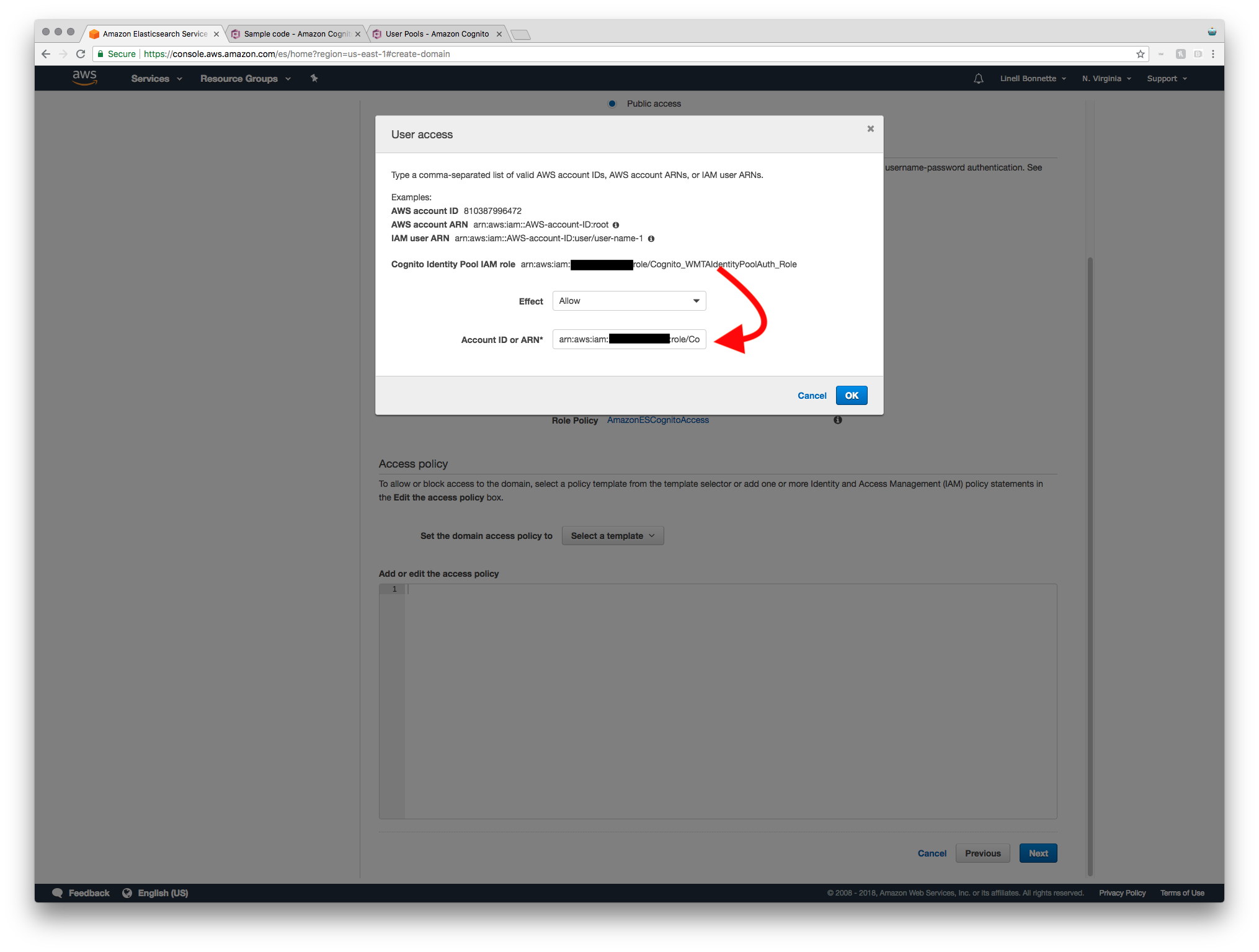
Task: Open the Effect Allow dropdown
Action: 629,301
